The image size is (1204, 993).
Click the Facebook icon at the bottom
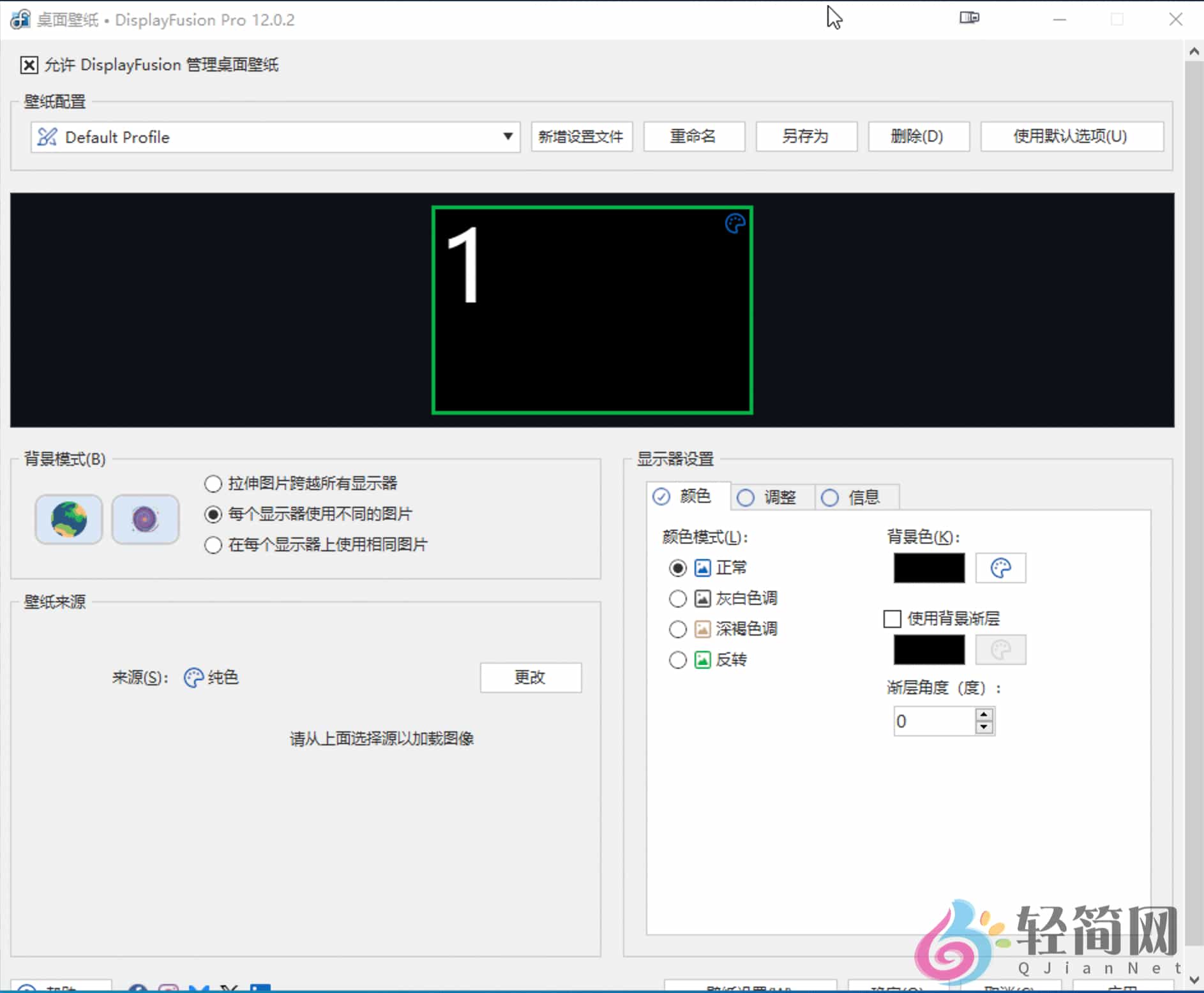point(137,989)
